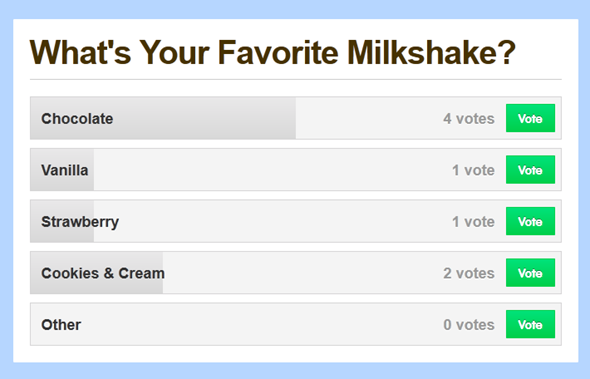Click empty area of Vanilla row
The image size is (590, 379).
tap(271, 170)
